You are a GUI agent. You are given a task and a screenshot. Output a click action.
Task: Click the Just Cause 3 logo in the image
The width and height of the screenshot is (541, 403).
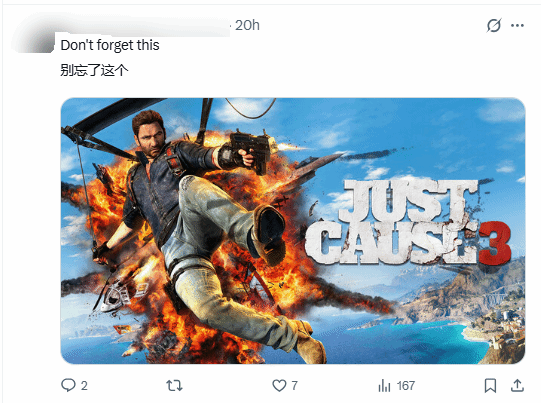[408, 223]
